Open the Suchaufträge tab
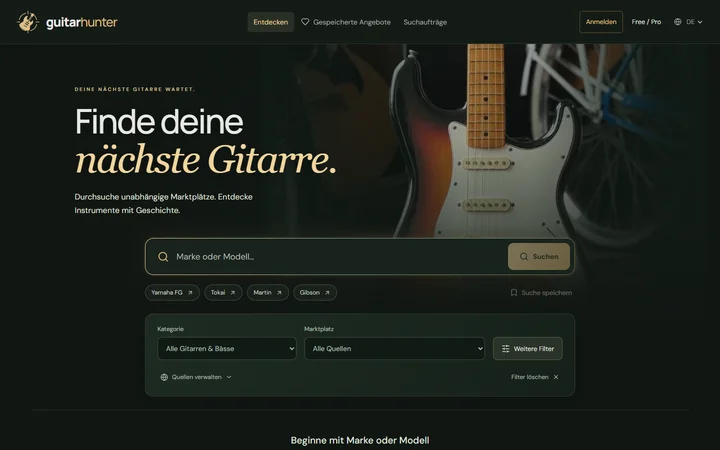720x450 pixels. click(x=425, y=22)
